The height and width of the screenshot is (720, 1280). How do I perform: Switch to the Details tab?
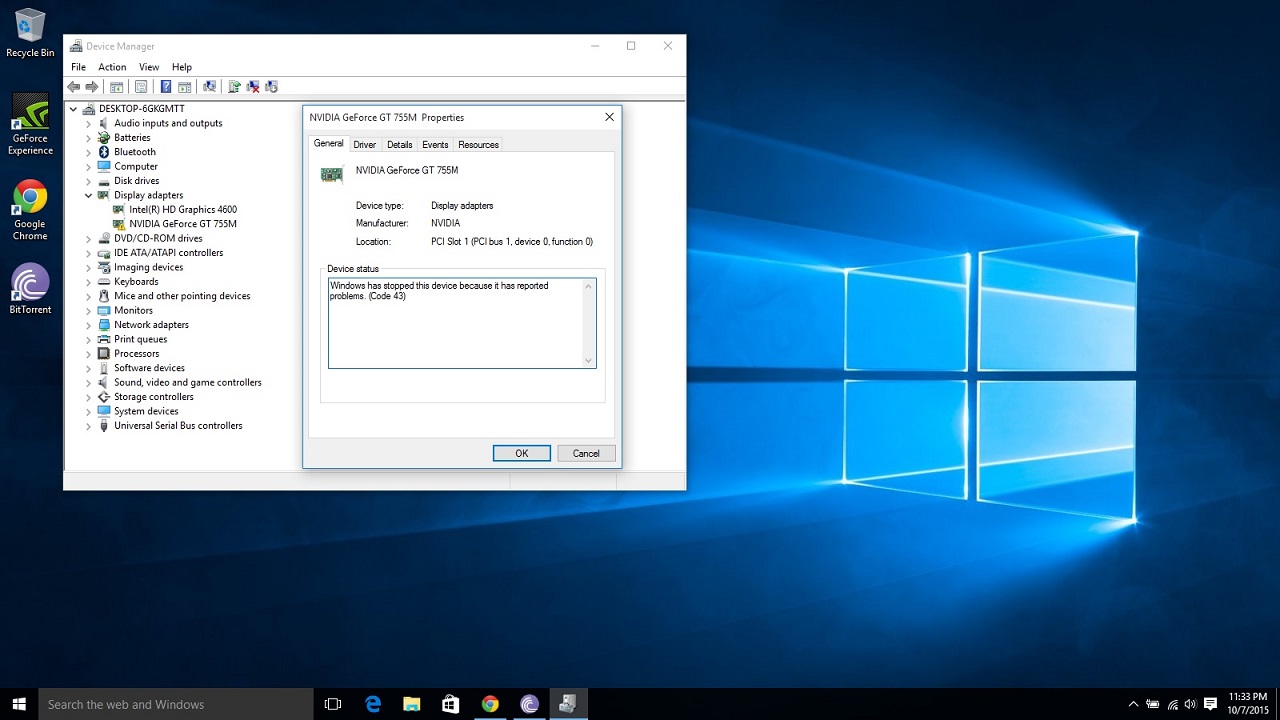coord(399,145)
